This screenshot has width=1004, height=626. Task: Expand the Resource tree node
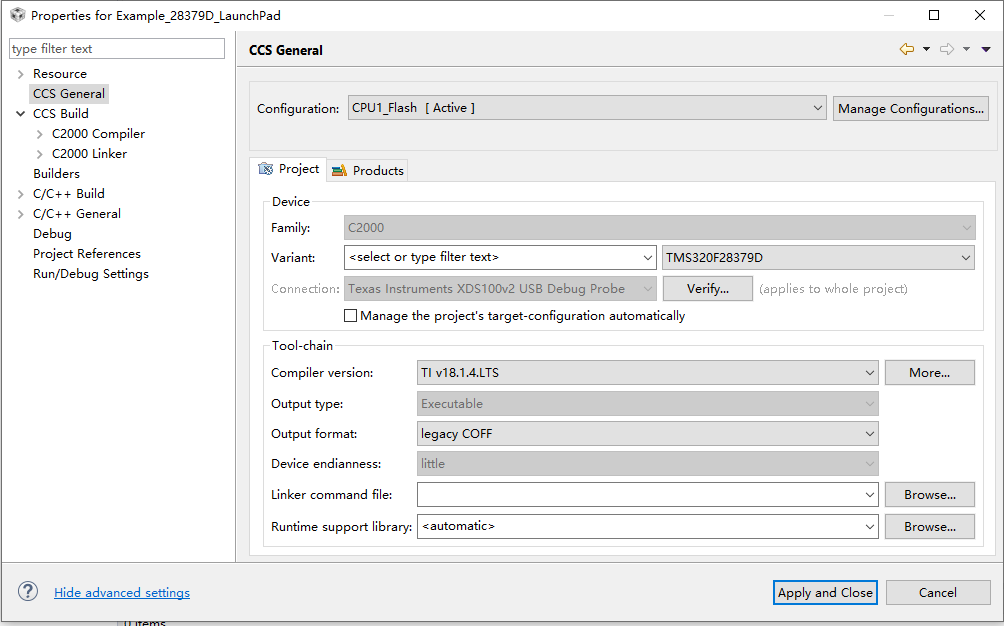pos(20,74)
